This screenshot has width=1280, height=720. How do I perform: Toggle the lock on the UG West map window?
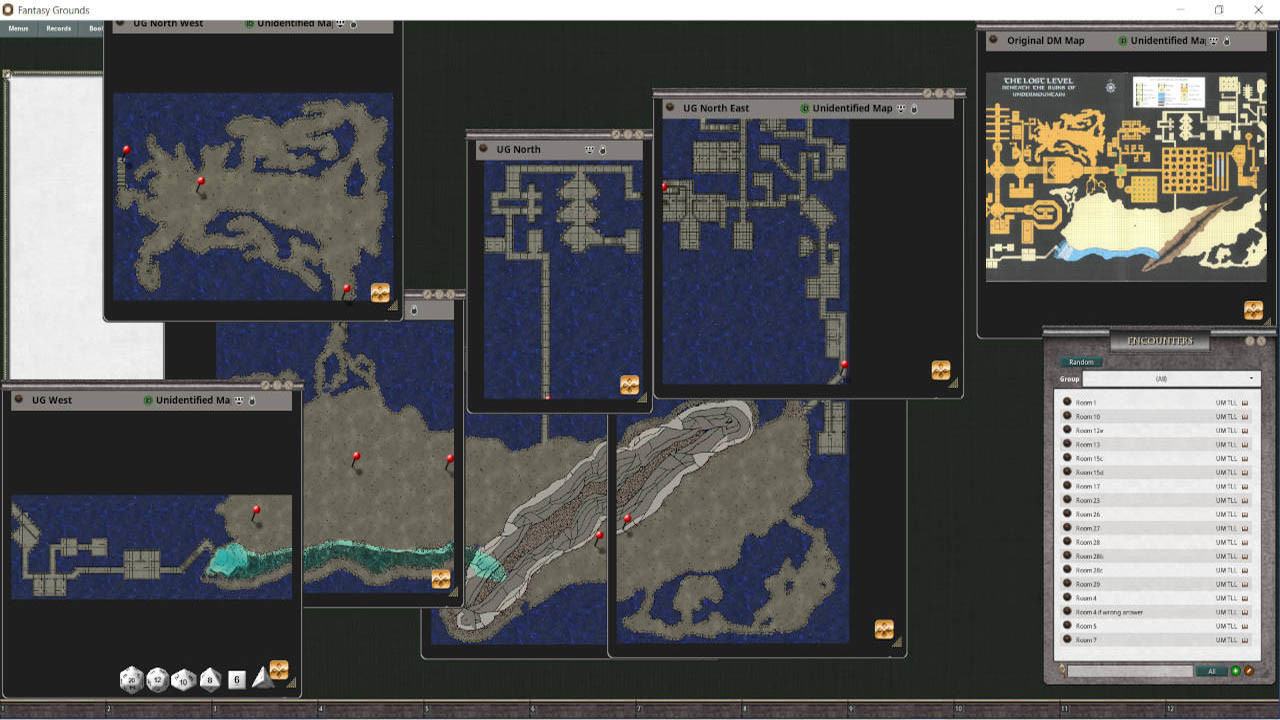tap(251, 400)
